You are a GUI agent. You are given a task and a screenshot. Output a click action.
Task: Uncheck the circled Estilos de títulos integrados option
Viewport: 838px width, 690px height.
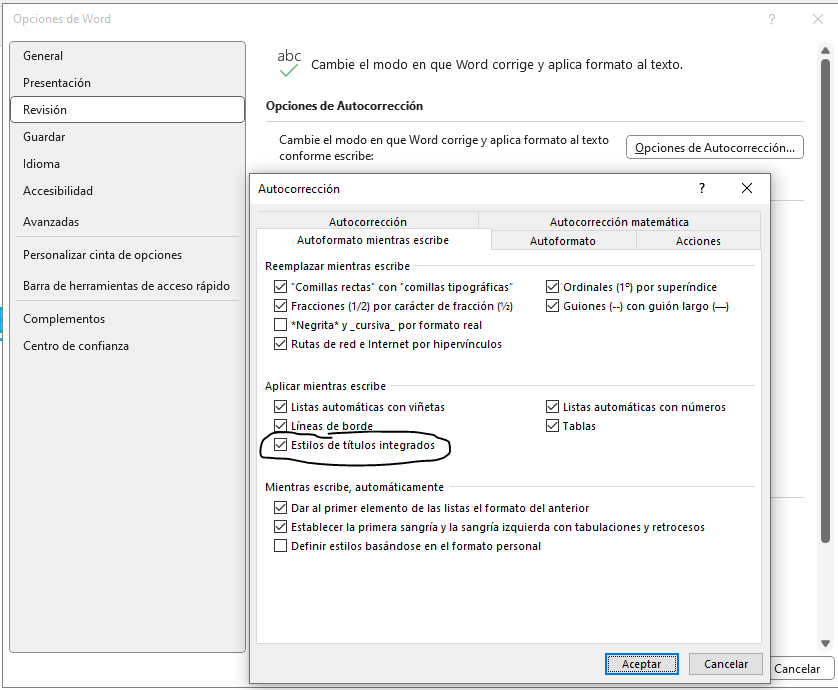(281, 445)
